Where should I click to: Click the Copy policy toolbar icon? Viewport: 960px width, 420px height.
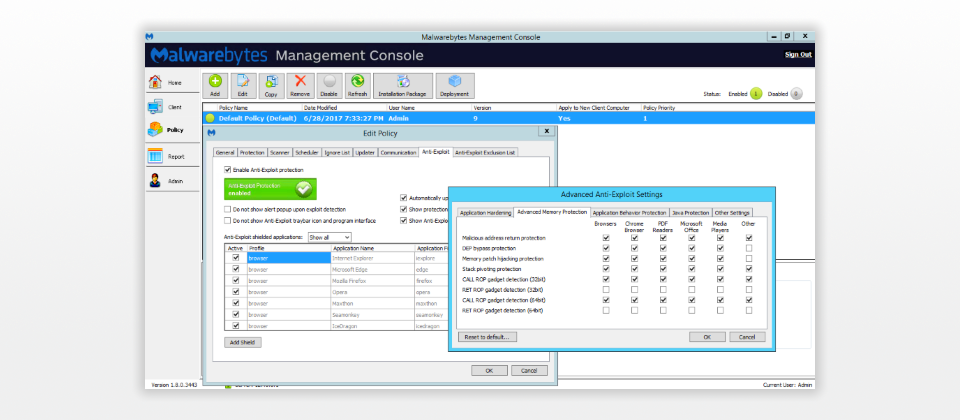tap(271, 86)
